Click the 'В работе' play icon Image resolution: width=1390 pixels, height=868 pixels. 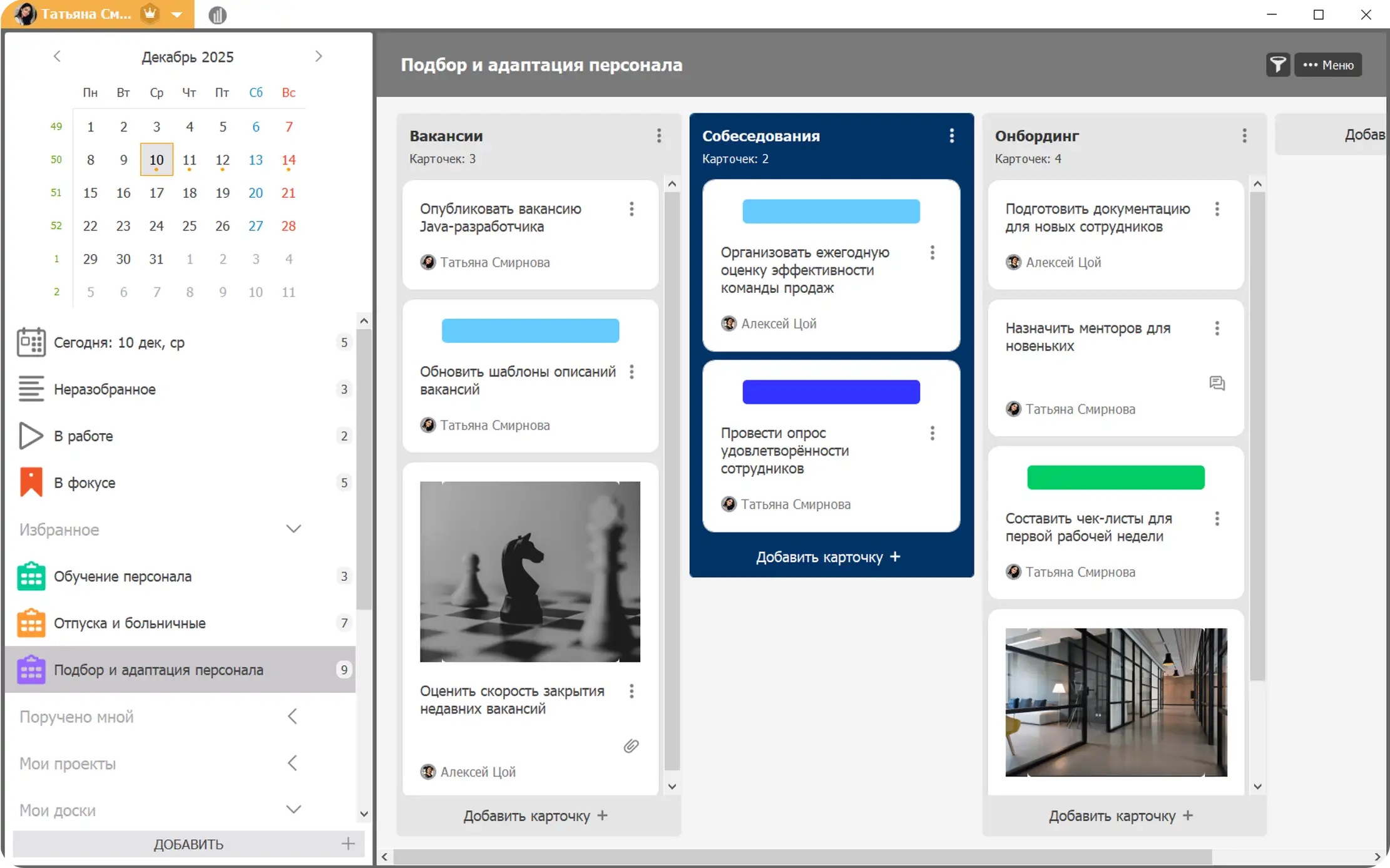pos(31,436)
